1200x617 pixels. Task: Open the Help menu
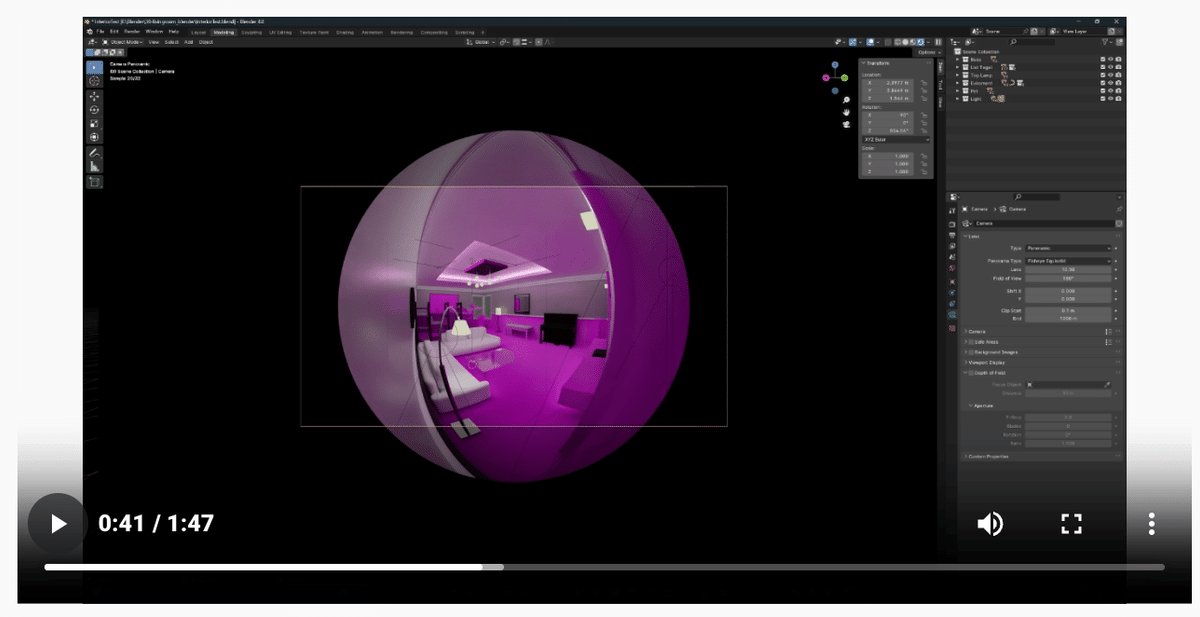coord(173,31)
